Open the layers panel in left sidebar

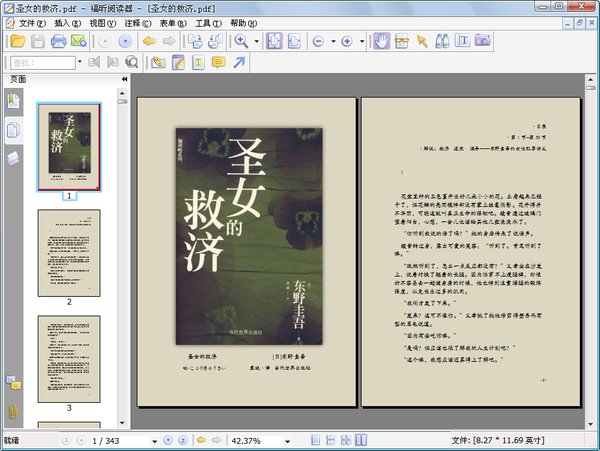click(13, 158)
